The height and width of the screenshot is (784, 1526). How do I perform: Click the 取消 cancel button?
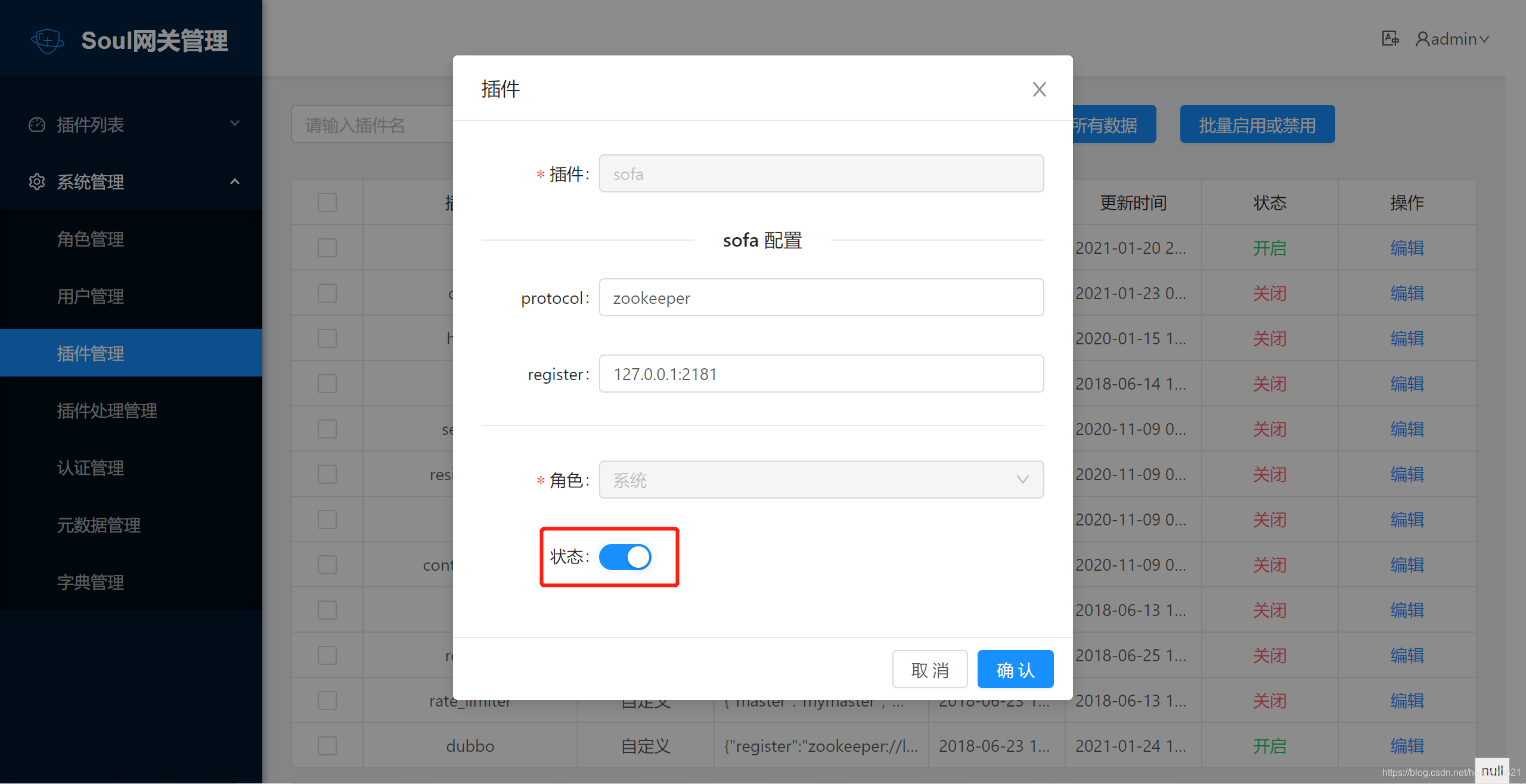point(929,670)
